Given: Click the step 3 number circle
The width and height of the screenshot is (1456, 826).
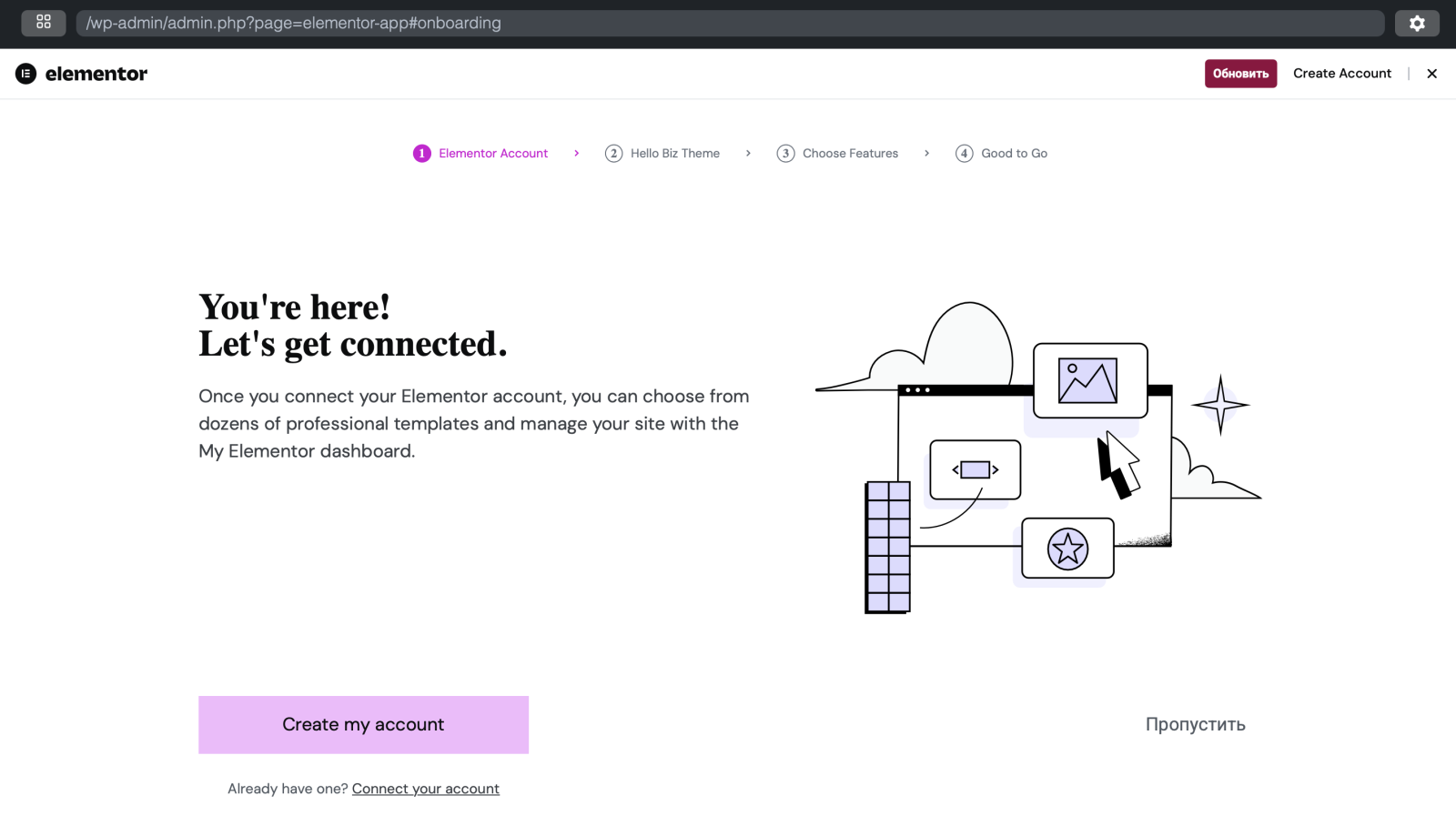Looking at the screenshot, I should coord(785,154).
